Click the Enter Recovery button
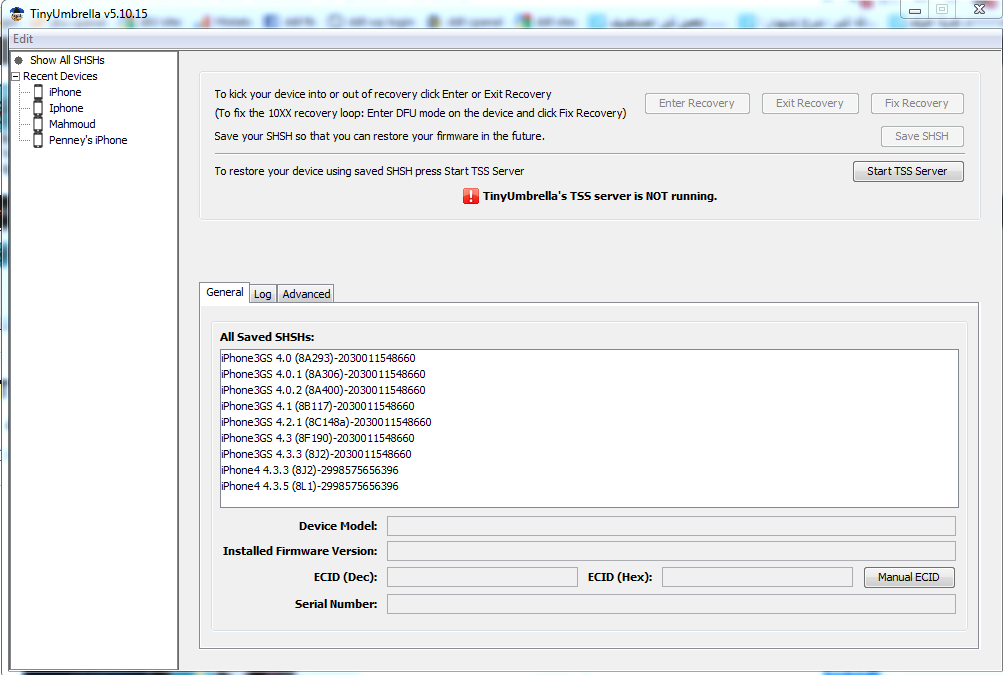1003x675 pixels. coord(697,104)
